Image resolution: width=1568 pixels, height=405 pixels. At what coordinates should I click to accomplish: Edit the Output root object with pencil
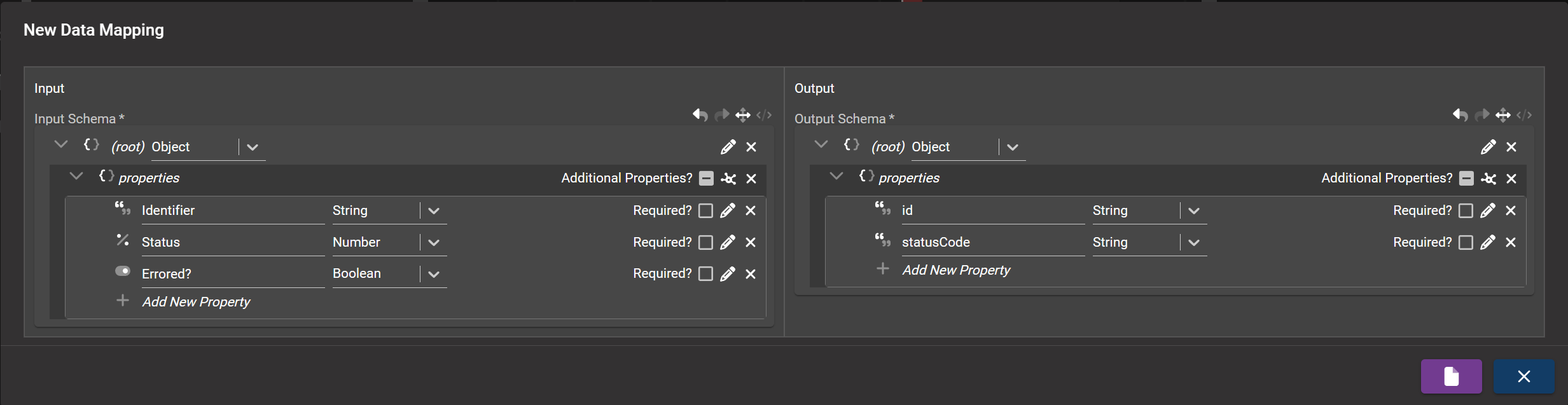pos(1488,147)
